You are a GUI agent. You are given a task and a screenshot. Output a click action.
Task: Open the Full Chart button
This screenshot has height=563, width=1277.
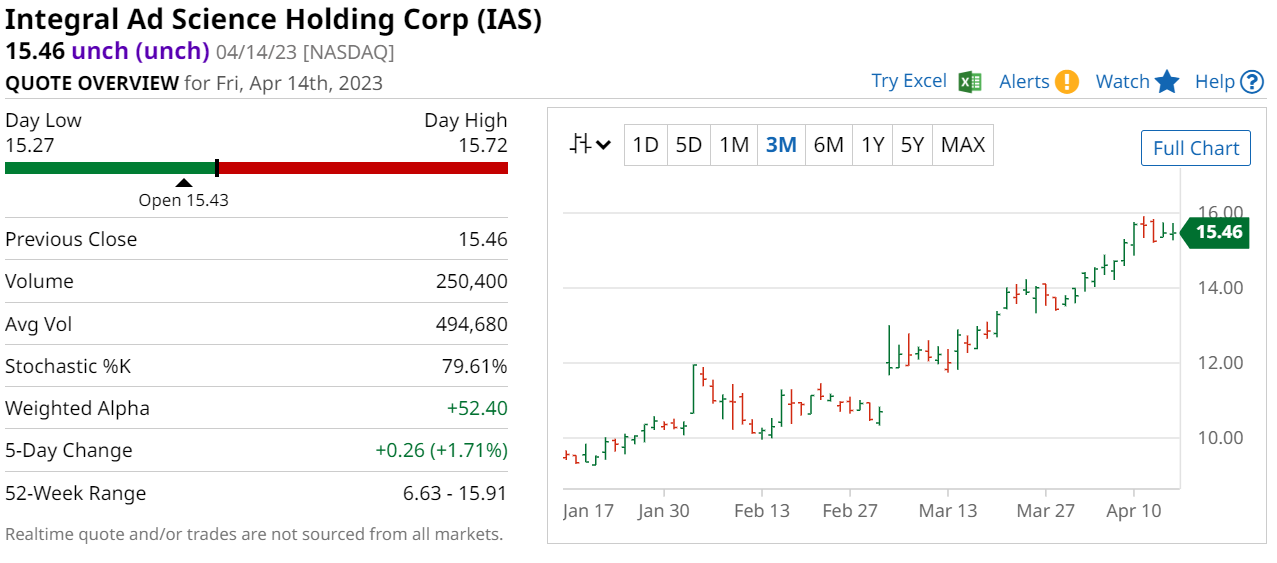tap(1196, 148)
